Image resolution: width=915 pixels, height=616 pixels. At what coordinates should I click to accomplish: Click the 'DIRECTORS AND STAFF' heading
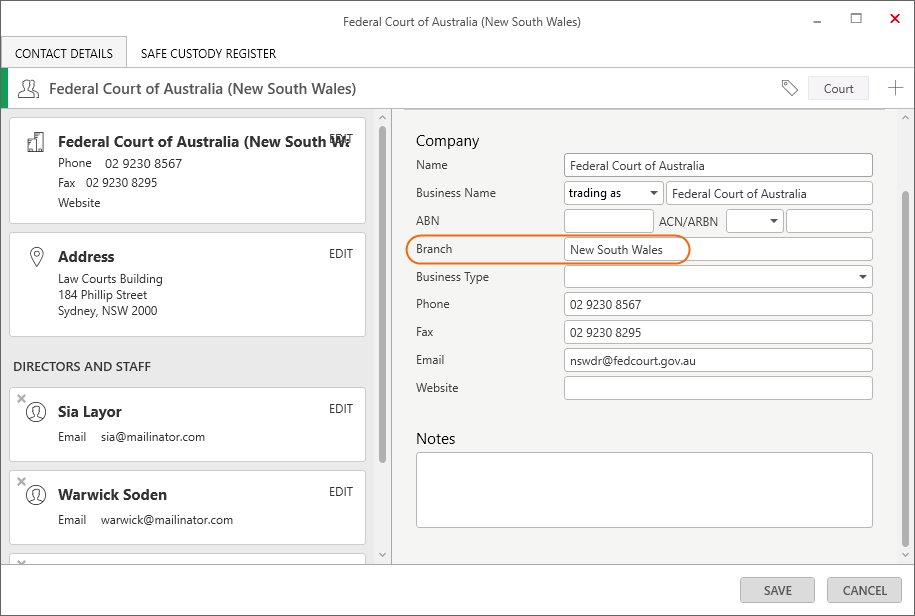(x=82, y=366)
